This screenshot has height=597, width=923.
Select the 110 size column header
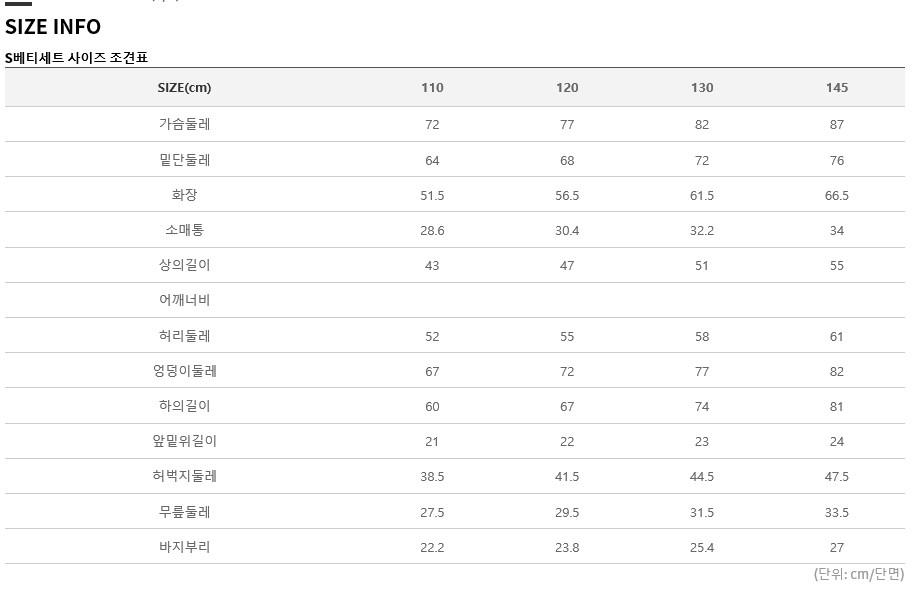tap(432, 88)
